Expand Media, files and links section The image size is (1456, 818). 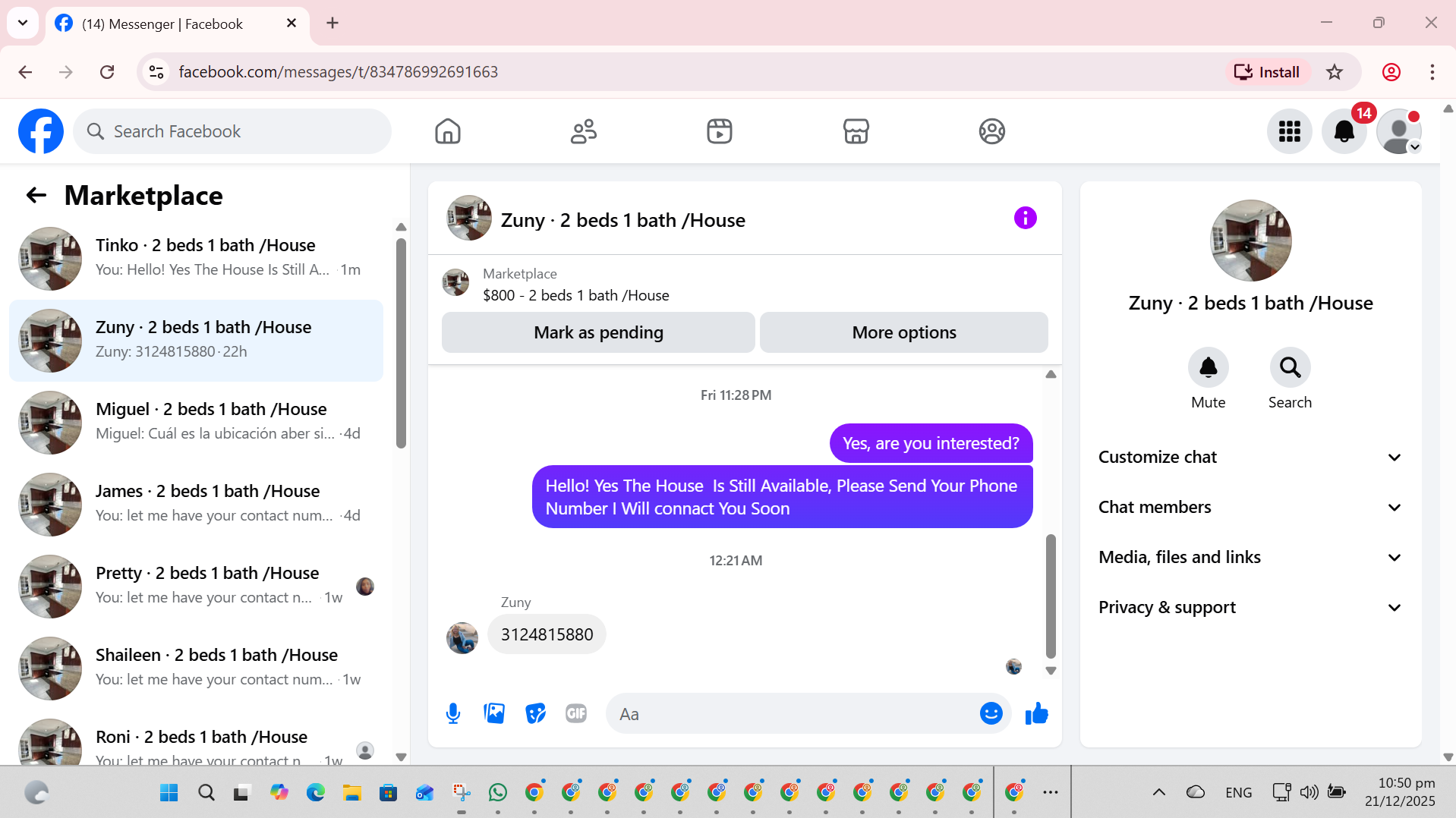click(1250, 557)
